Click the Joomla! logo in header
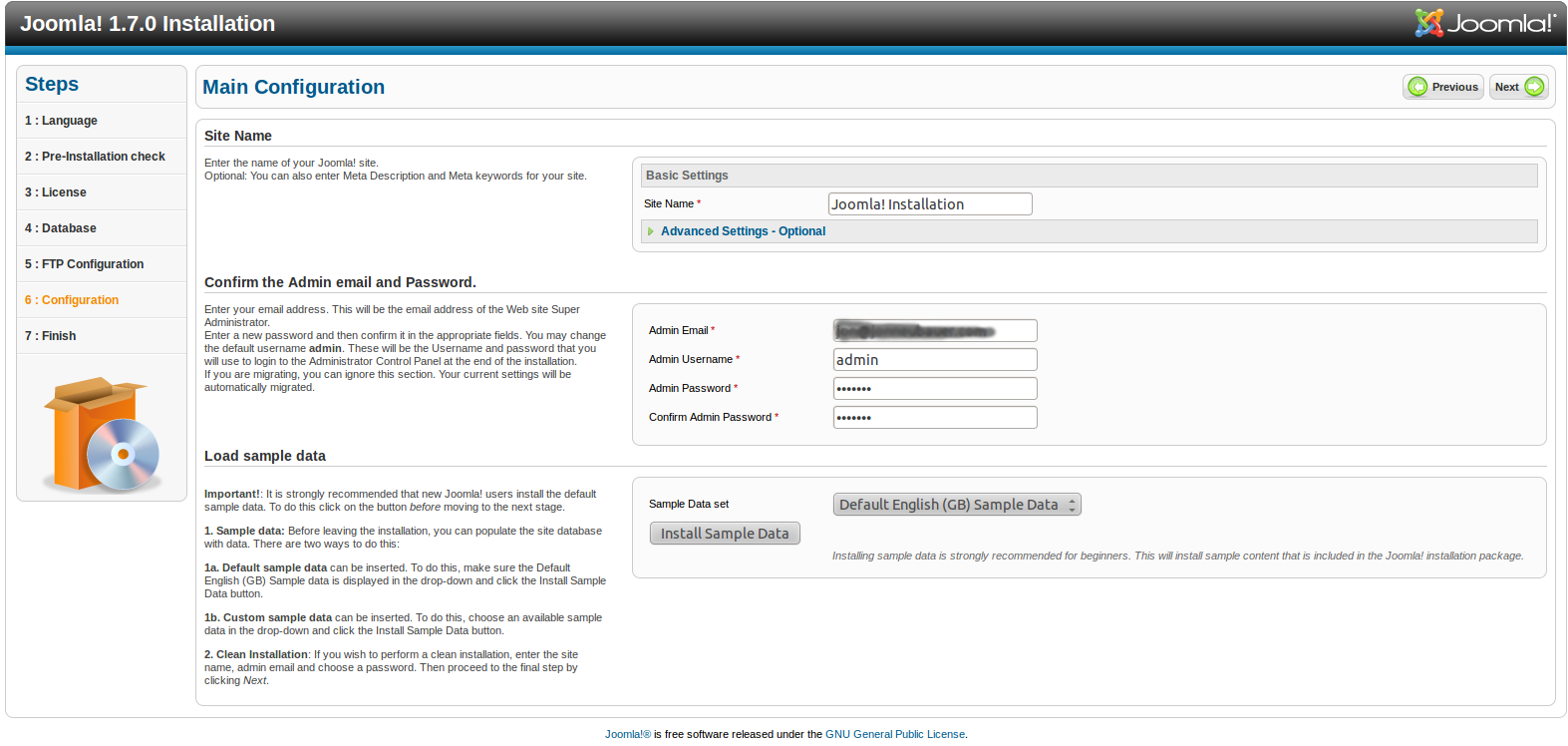This screenshot has width=1568, height=746. [x=1484, y=23]
